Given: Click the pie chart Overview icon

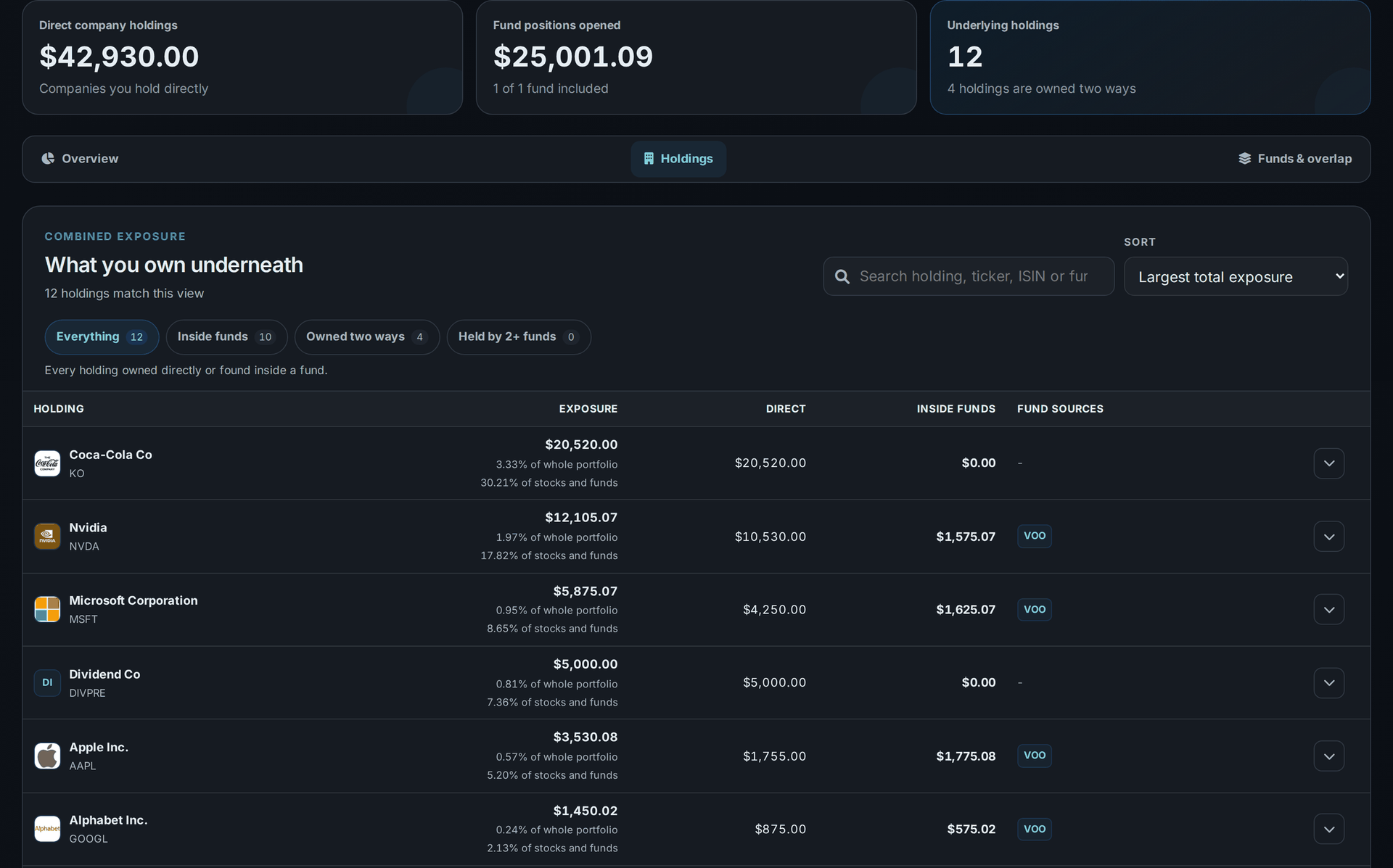Looking at the screenshot, I should point(48,158).
